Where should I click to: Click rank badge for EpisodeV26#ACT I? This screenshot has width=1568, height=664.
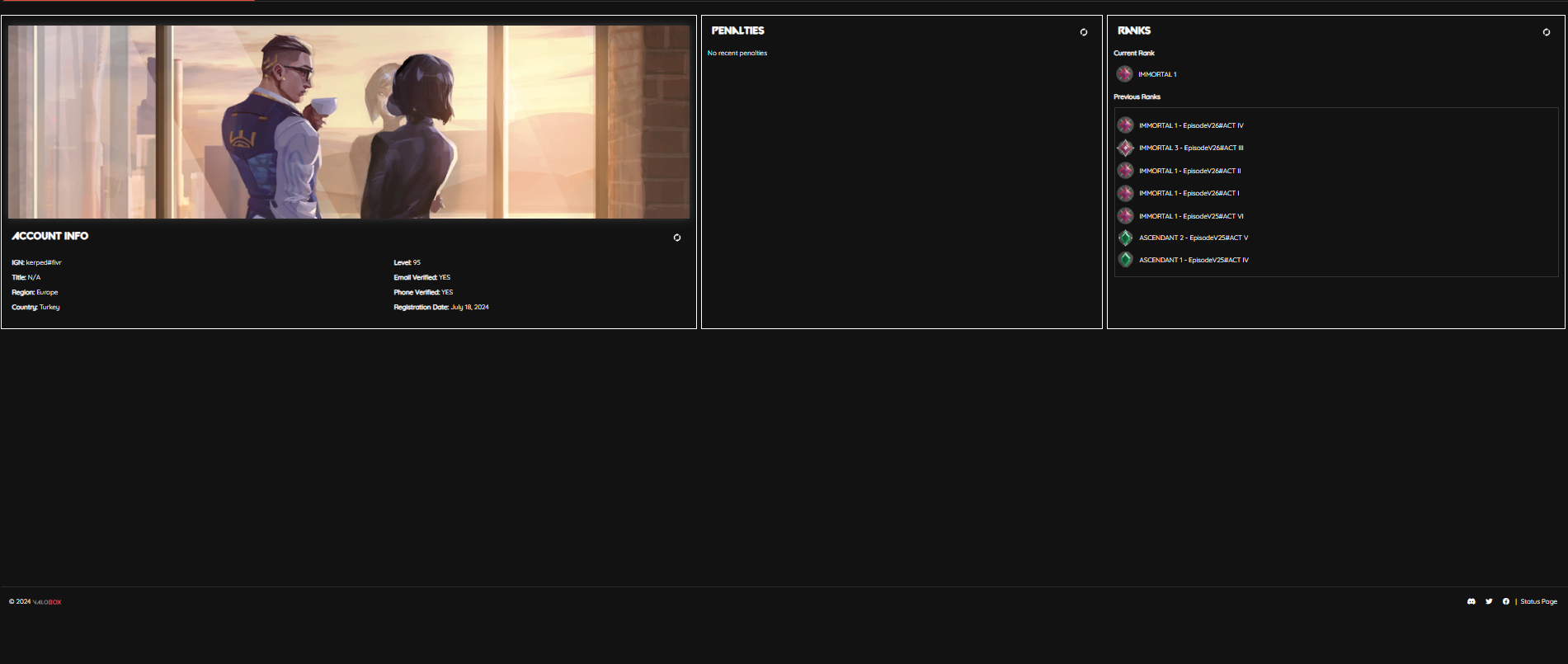1125,193
